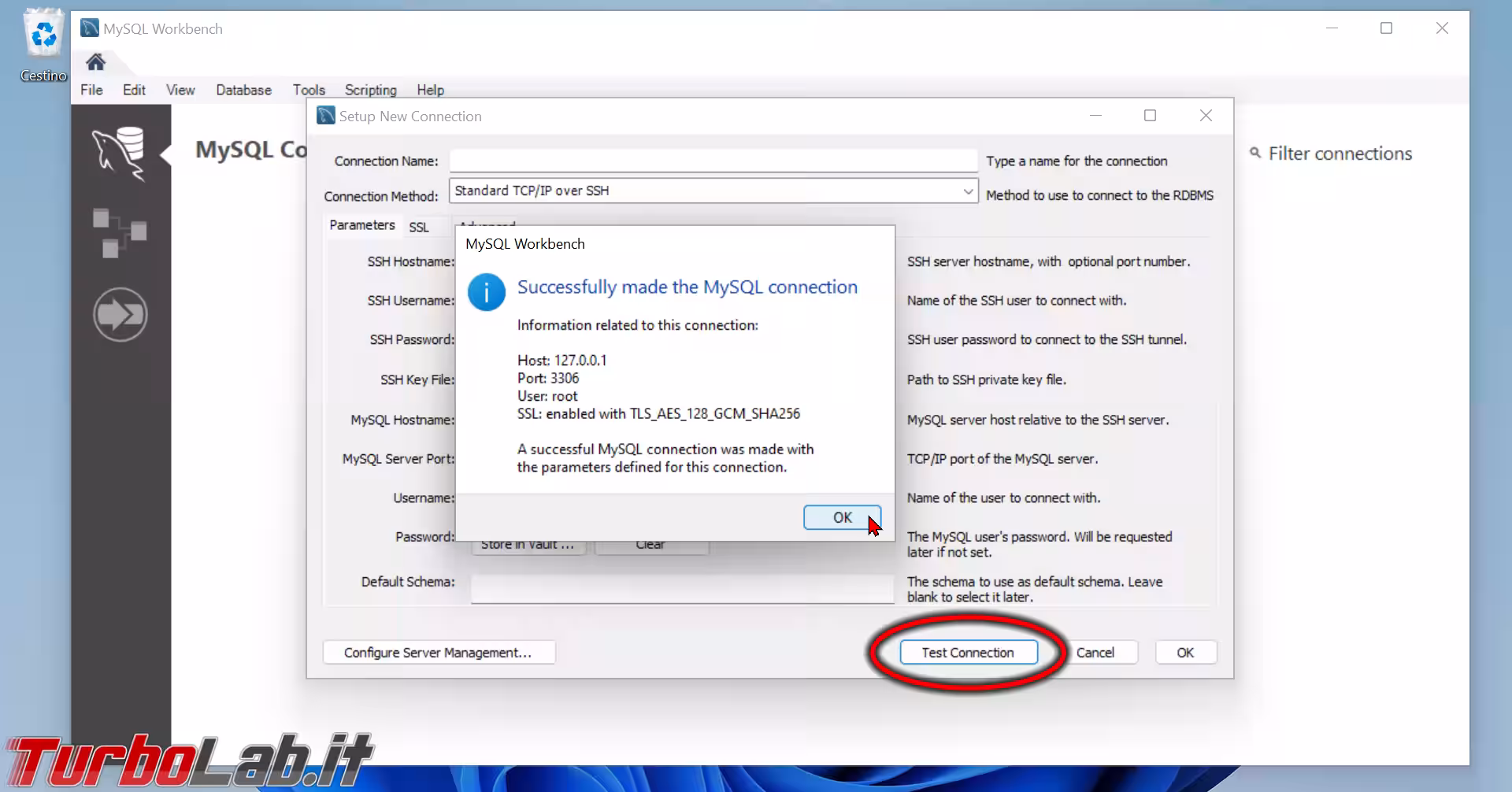
Task: Confirm the success message with OK
Action: click(x=842, y=517)
